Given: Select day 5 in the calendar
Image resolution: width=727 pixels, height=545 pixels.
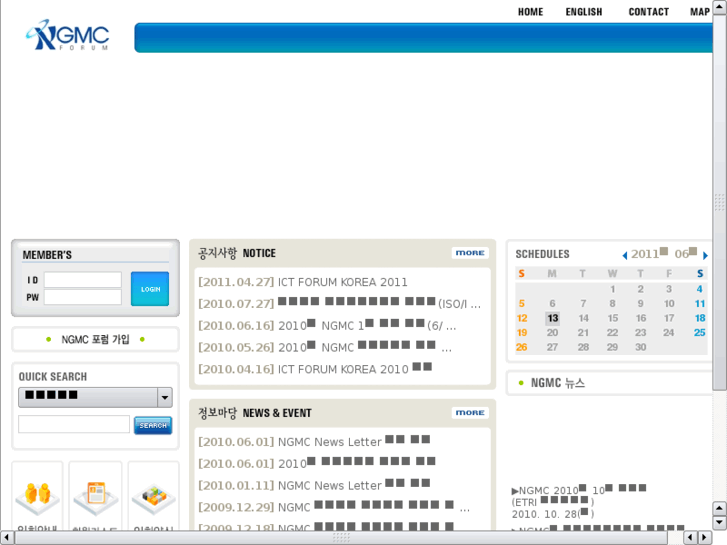Looking at the screenshot, I should pyautogui.click(x=522, y=303).
